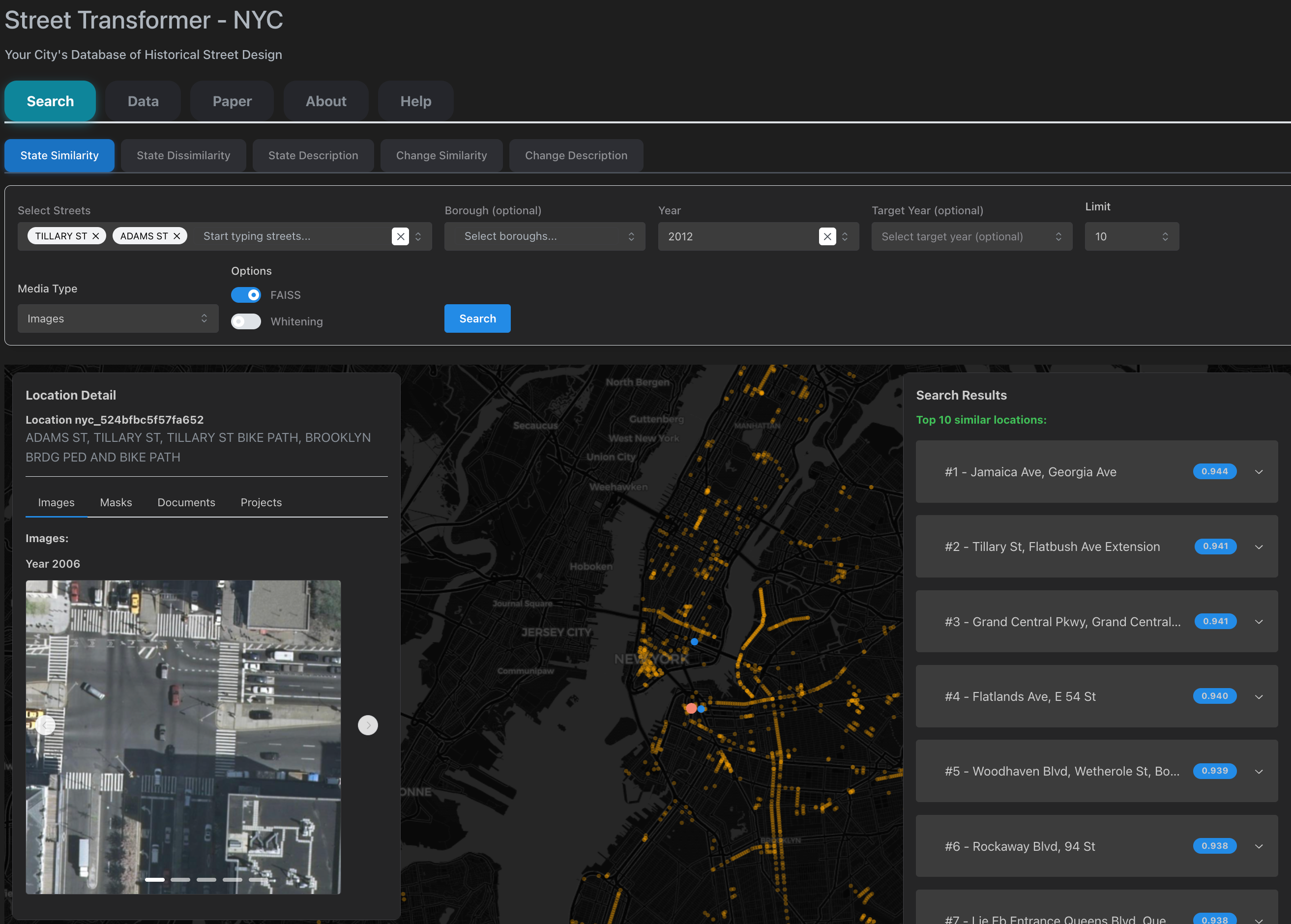Select the State Similarity tab
1291x924 pixels.
[x=59, y=155]
